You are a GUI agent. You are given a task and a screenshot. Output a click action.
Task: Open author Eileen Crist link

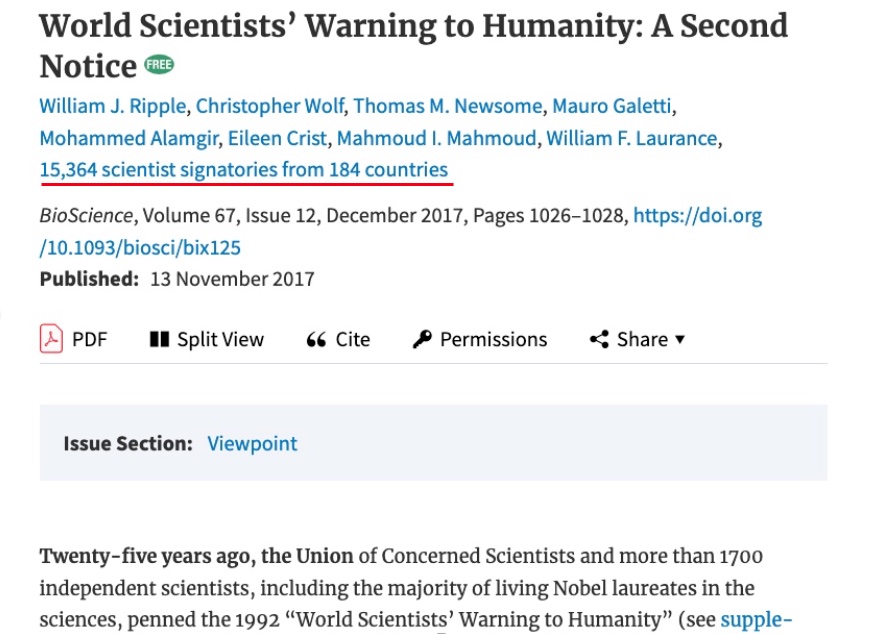277,138
